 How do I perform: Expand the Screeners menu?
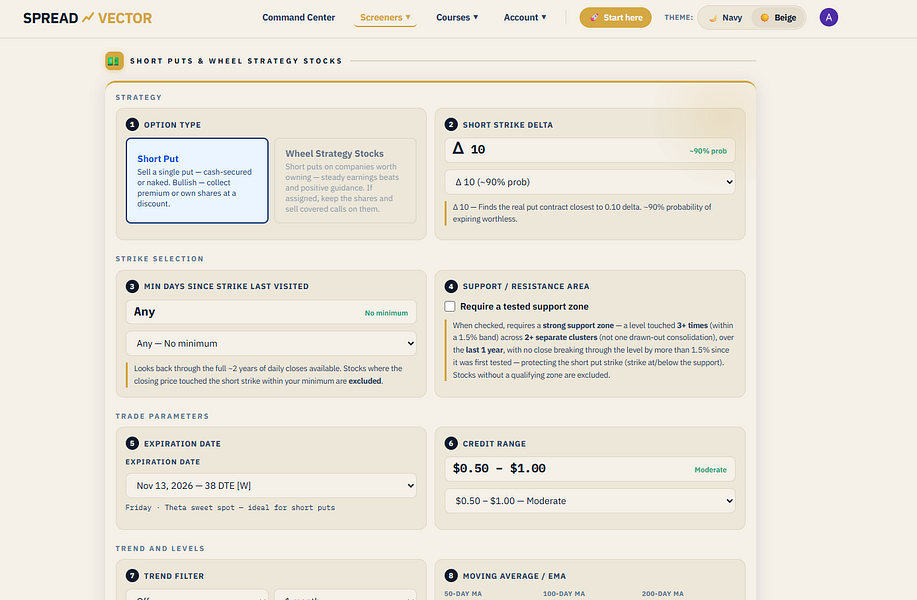385,18
